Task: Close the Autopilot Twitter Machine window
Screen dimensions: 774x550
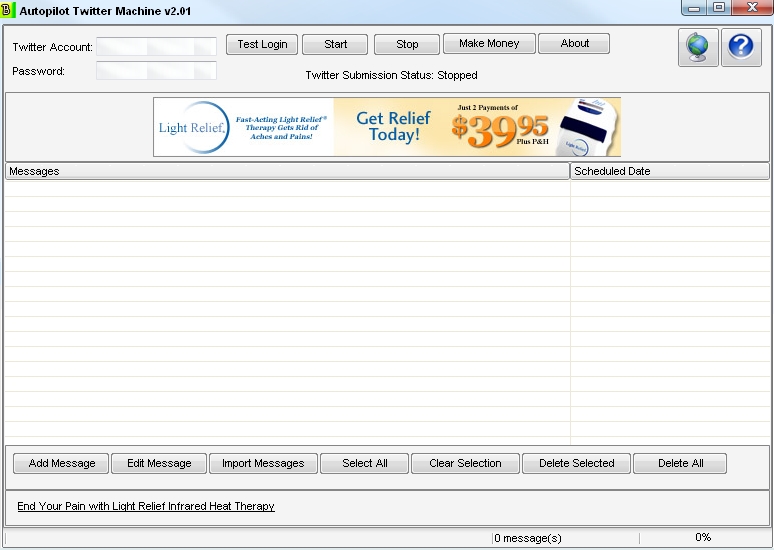Action: click(752, 7)
